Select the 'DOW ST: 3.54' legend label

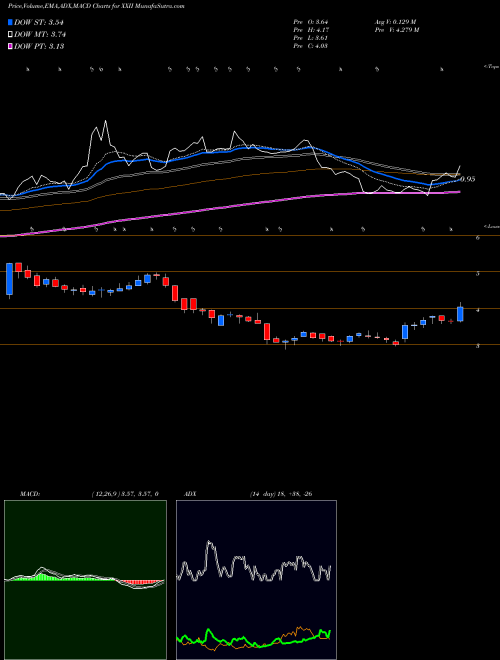39,22
